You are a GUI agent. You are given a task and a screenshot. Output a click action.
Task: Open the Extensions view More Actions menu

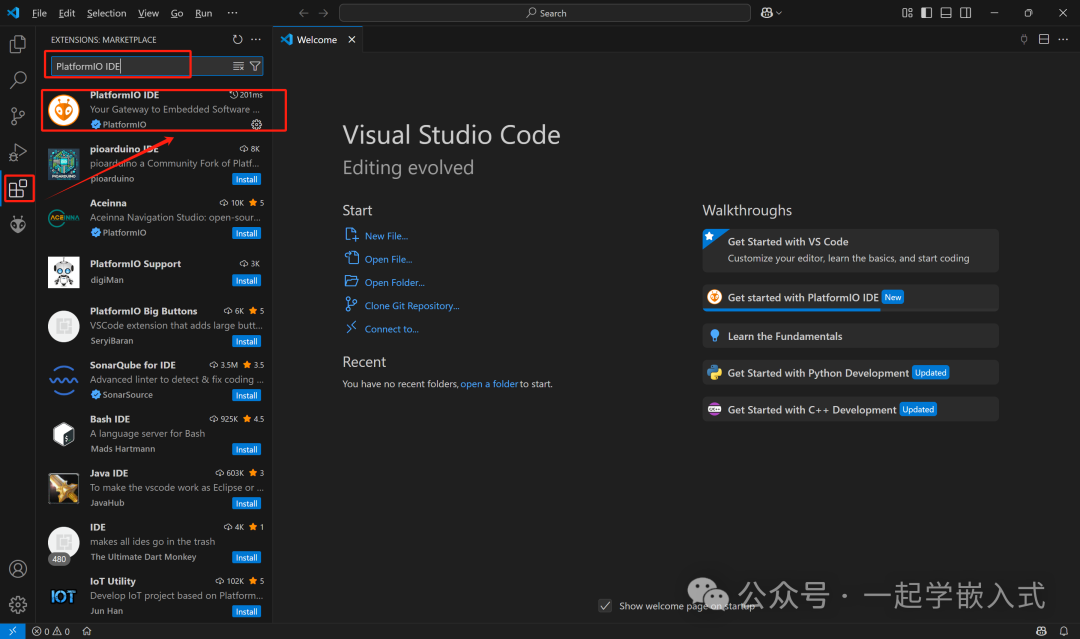[256, 39]
